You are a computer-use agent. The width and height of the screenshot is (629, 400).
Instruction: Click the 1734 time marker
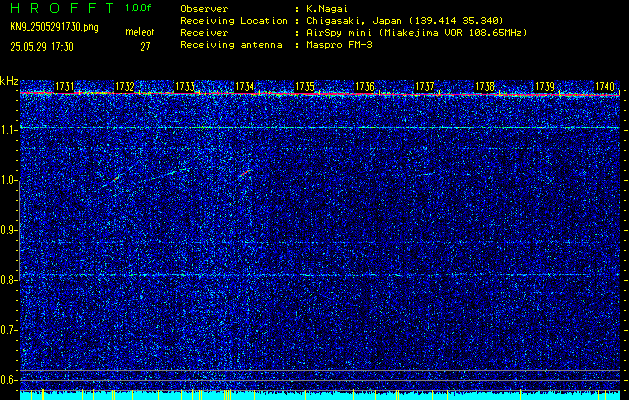click(x=244, y=87)
